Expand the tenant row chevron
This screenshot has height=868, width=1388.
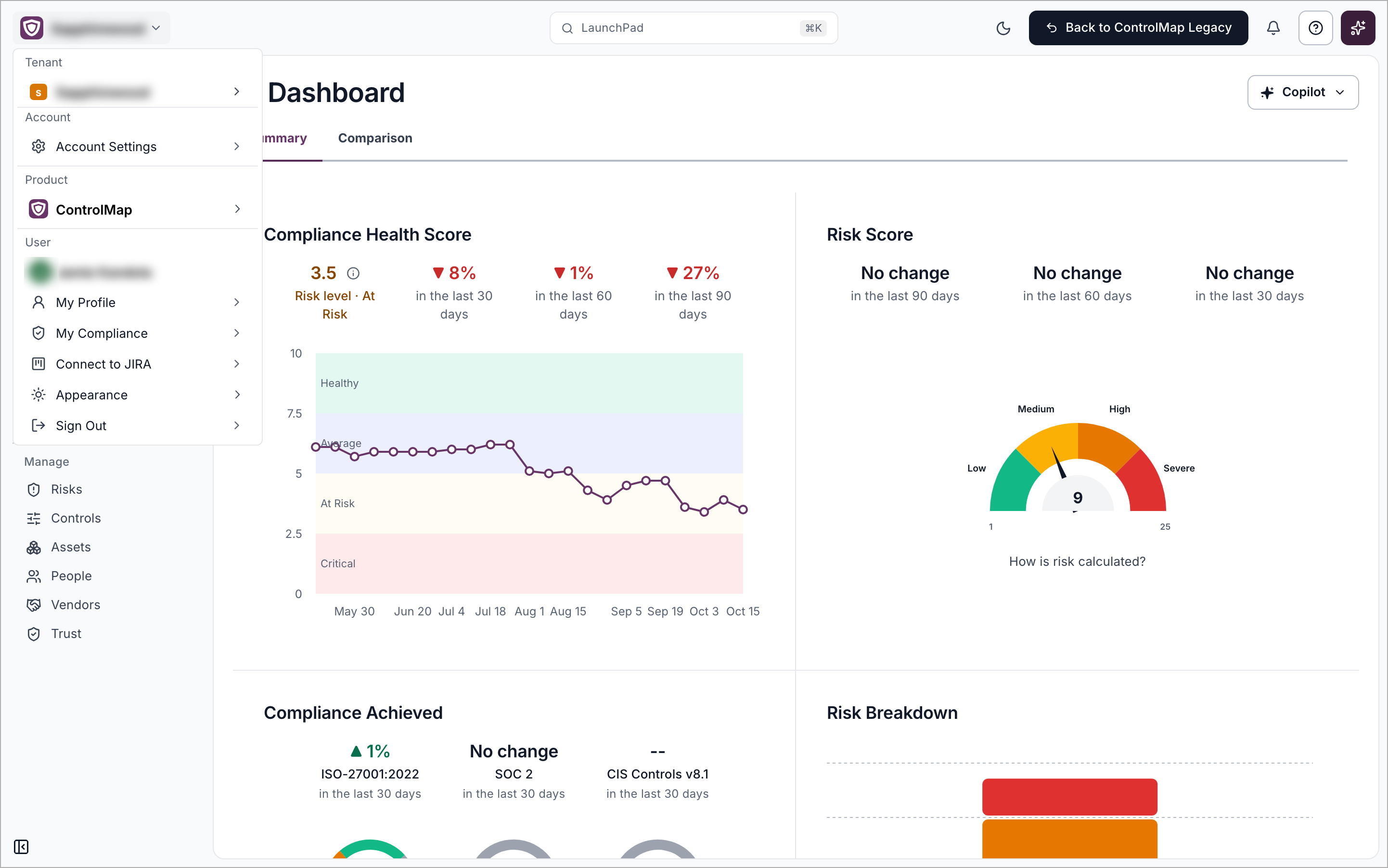pos(237,92)
